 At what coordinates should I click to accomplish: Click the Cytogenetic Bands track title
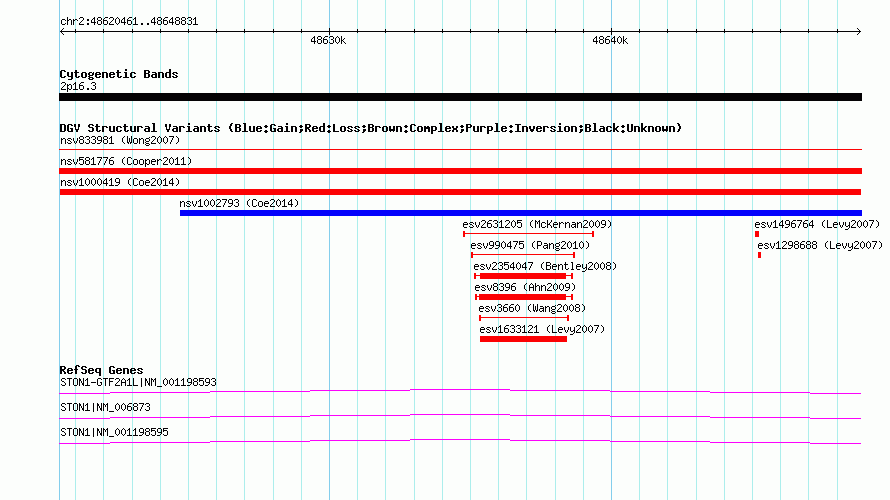[x=119, y=74]
